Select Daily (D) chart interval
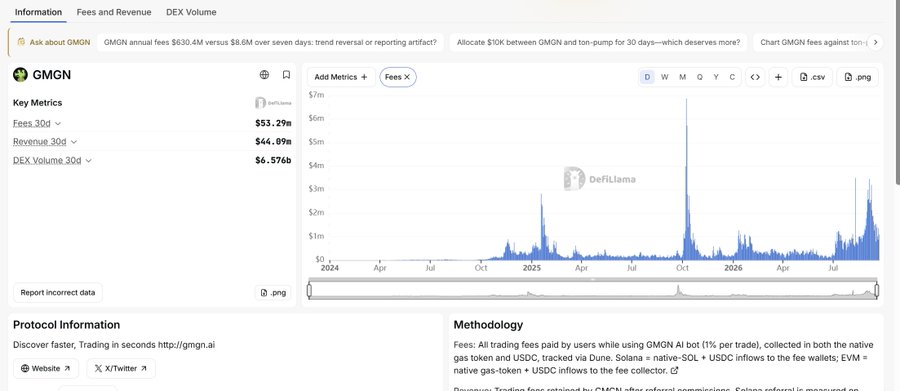900x391 pixels. point(647,77)
